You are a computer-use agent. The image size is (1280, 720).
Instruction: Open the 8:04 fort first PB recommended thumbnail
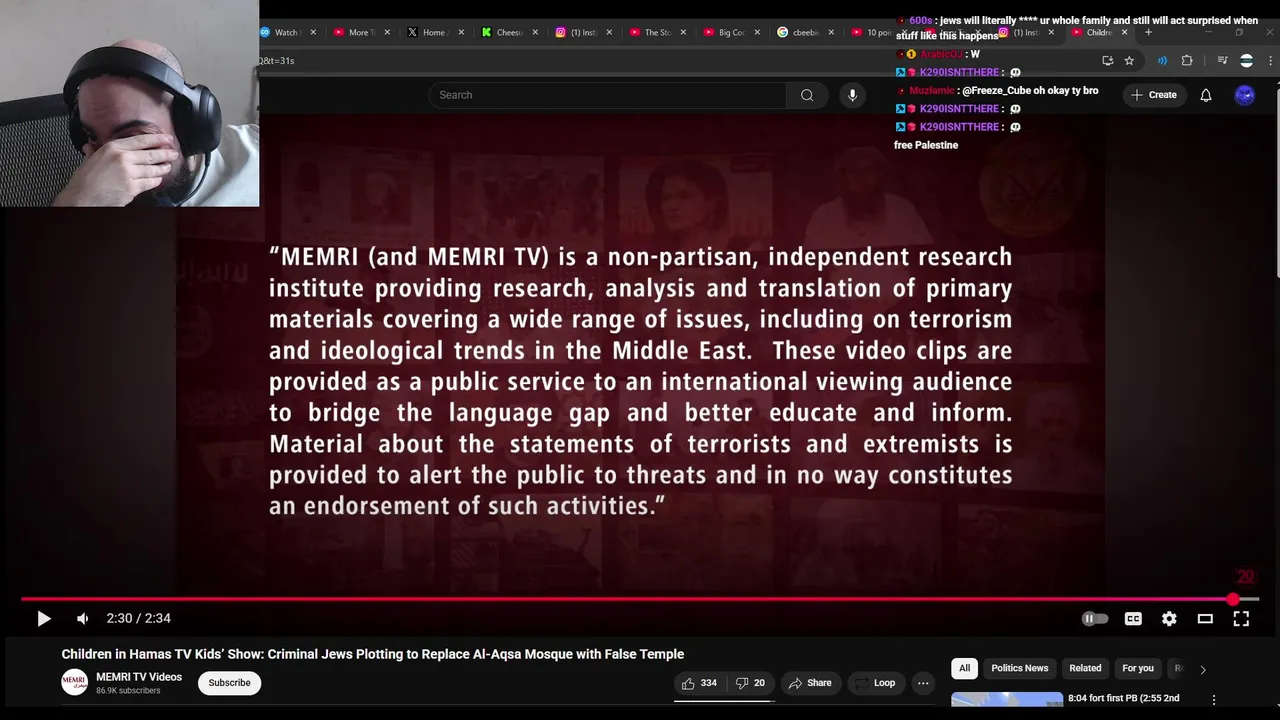coord(1007,700)
